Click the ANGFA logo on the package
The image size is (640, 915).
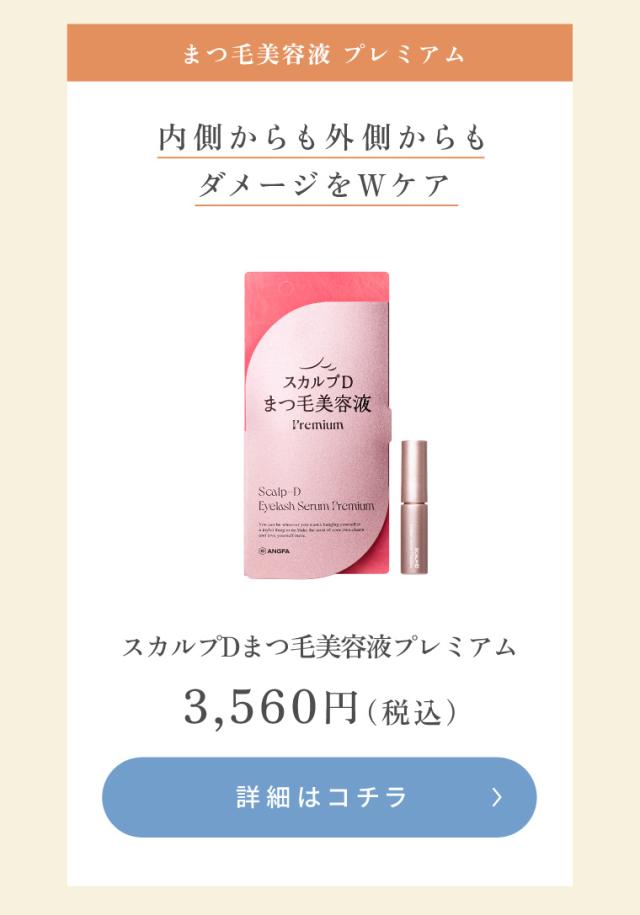[x=274, y=550]
